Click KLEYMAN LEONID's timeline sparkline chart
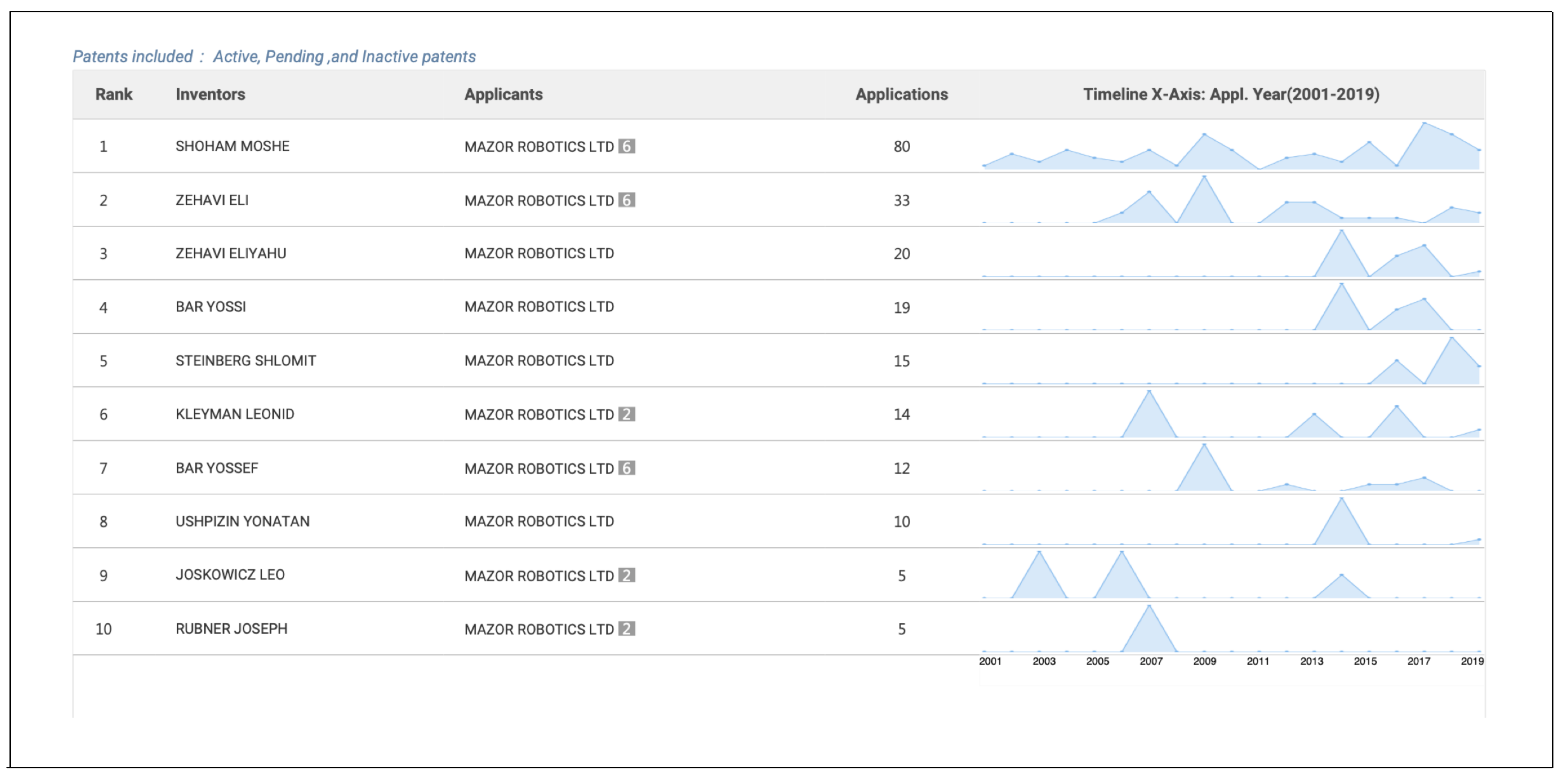 [x=1231, y=414]
